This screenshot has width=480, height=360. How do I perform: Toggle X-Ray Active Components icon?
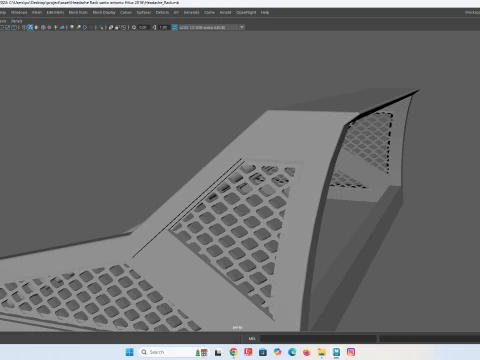117,27
